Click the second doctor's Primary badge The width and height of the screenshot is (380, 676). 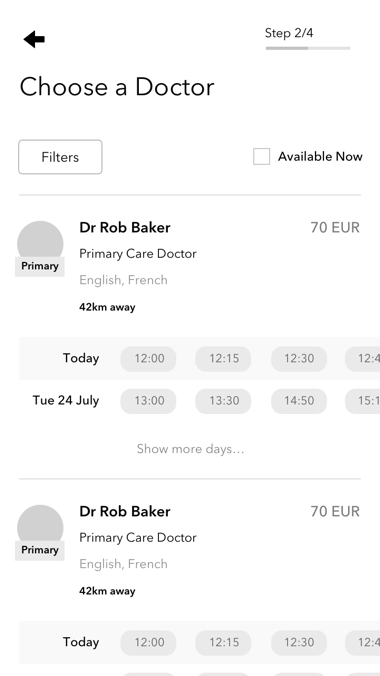pos(40,551)
